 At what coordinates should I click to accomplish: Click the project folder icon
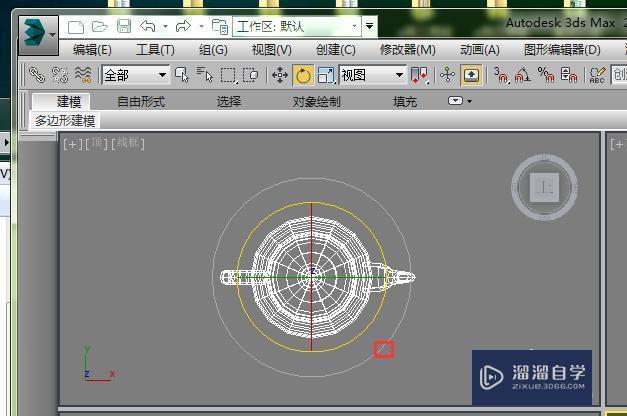click(220, 27)
